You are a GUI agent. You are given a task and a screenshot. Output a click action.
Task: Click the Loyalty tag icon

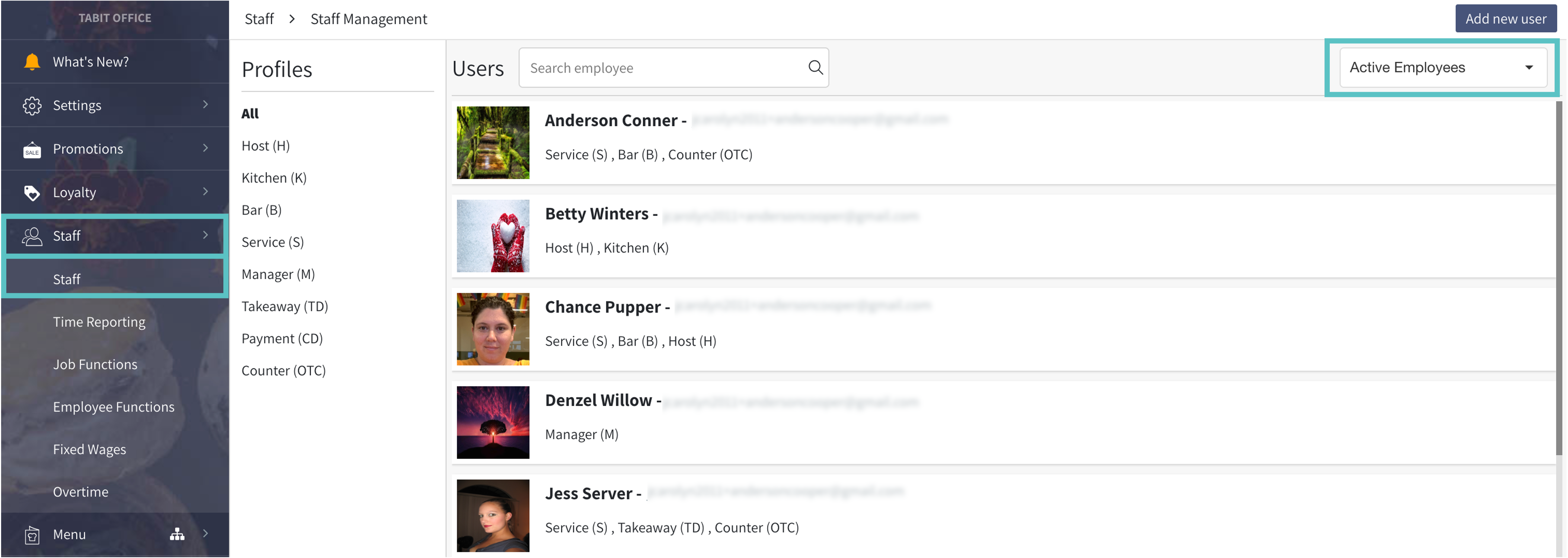pyautogui.click(x=32, y=193)
